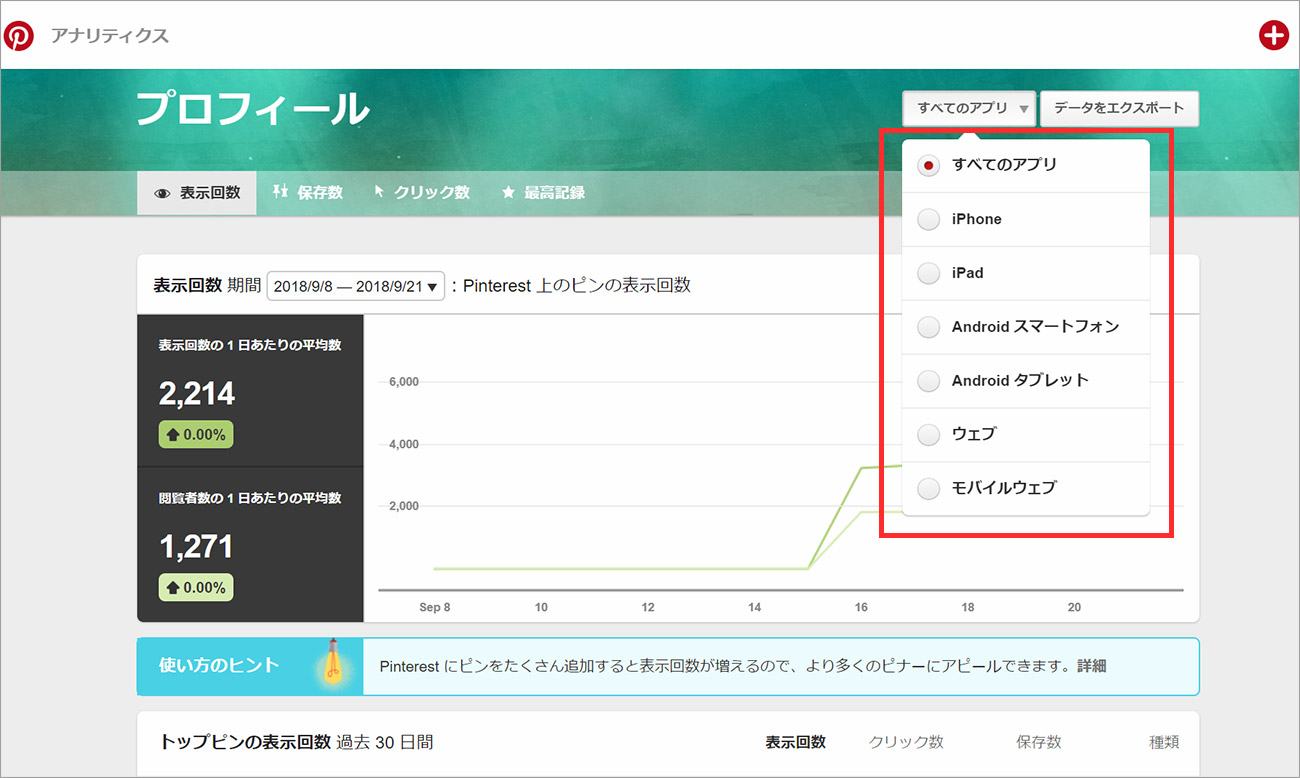Click the データをエクスポート button
Screen dimensions: 1300x778
pyautogui.click(x=1119, y=108)
